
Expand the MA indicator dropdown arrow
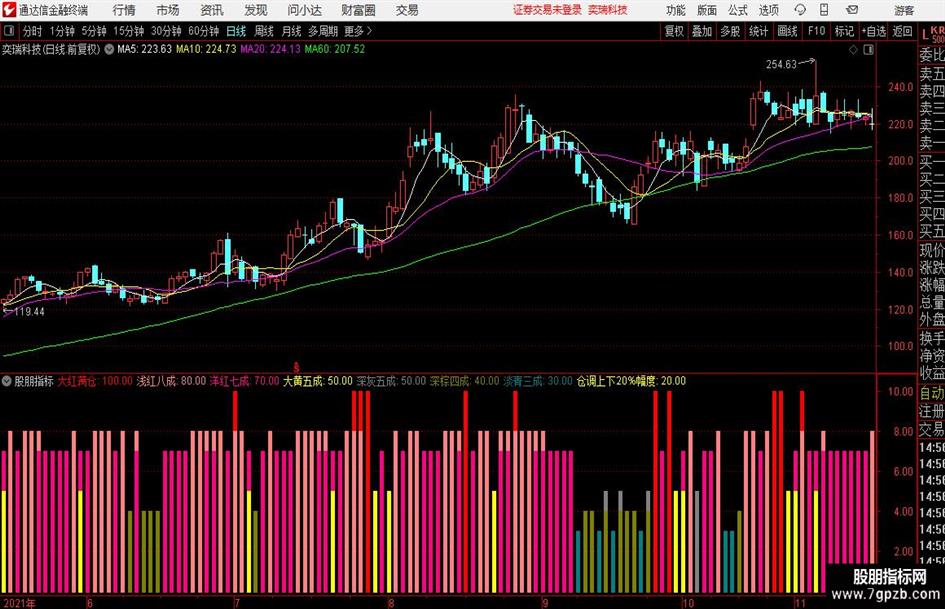click(109, 49)
